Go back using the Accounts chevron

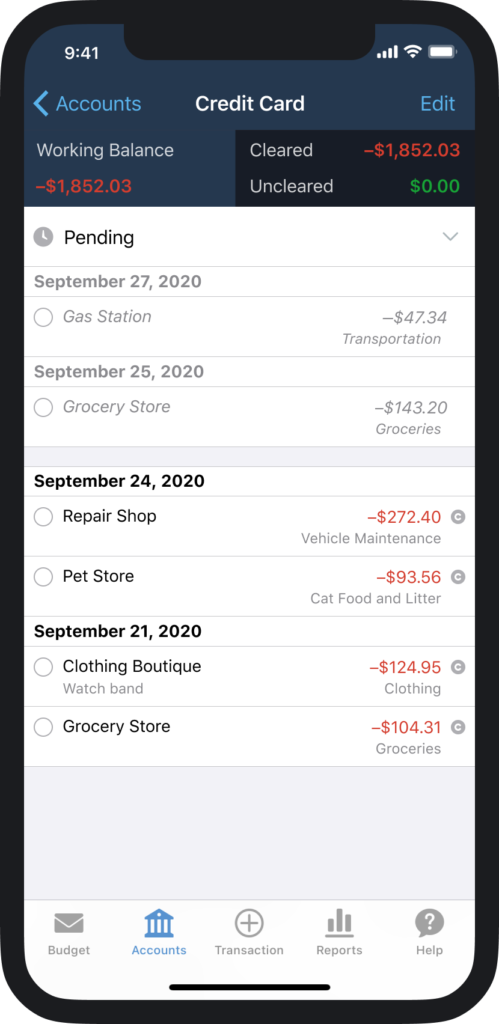(x=40, y=104)
